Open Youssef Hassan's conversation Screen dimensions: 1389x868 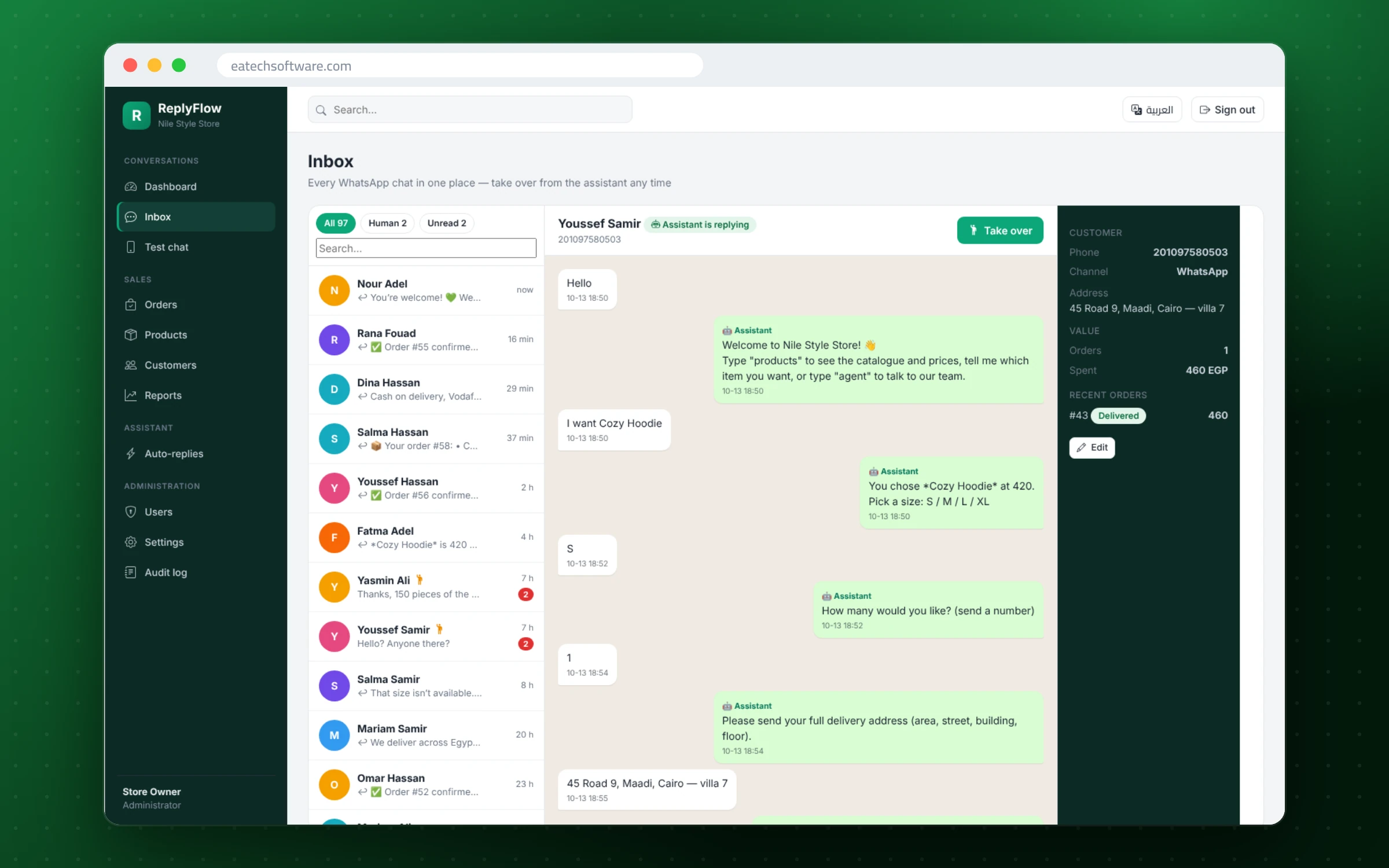click(426, 488)
